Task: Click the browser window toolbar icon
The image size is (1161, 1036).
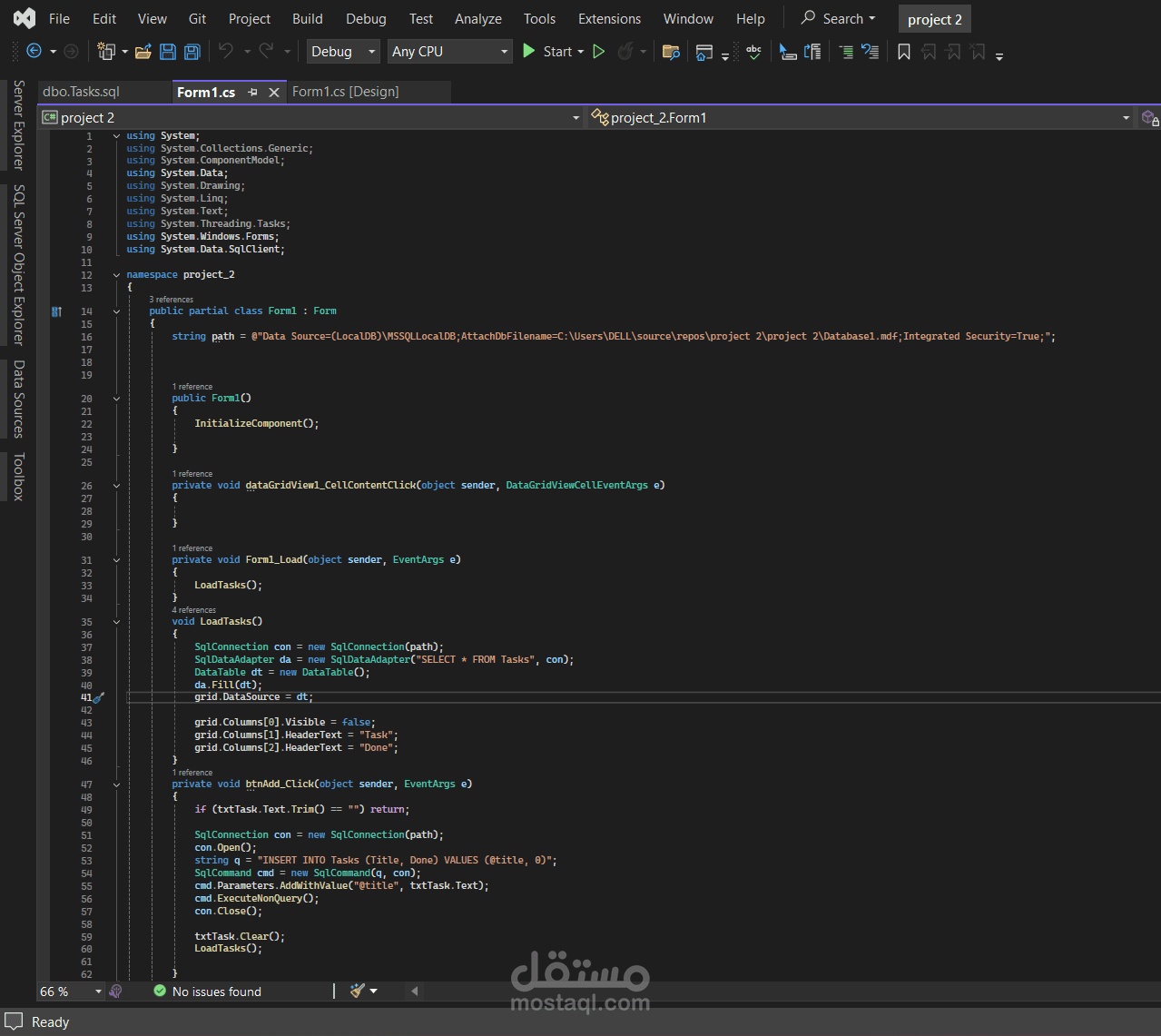Action: click(704, 53)
